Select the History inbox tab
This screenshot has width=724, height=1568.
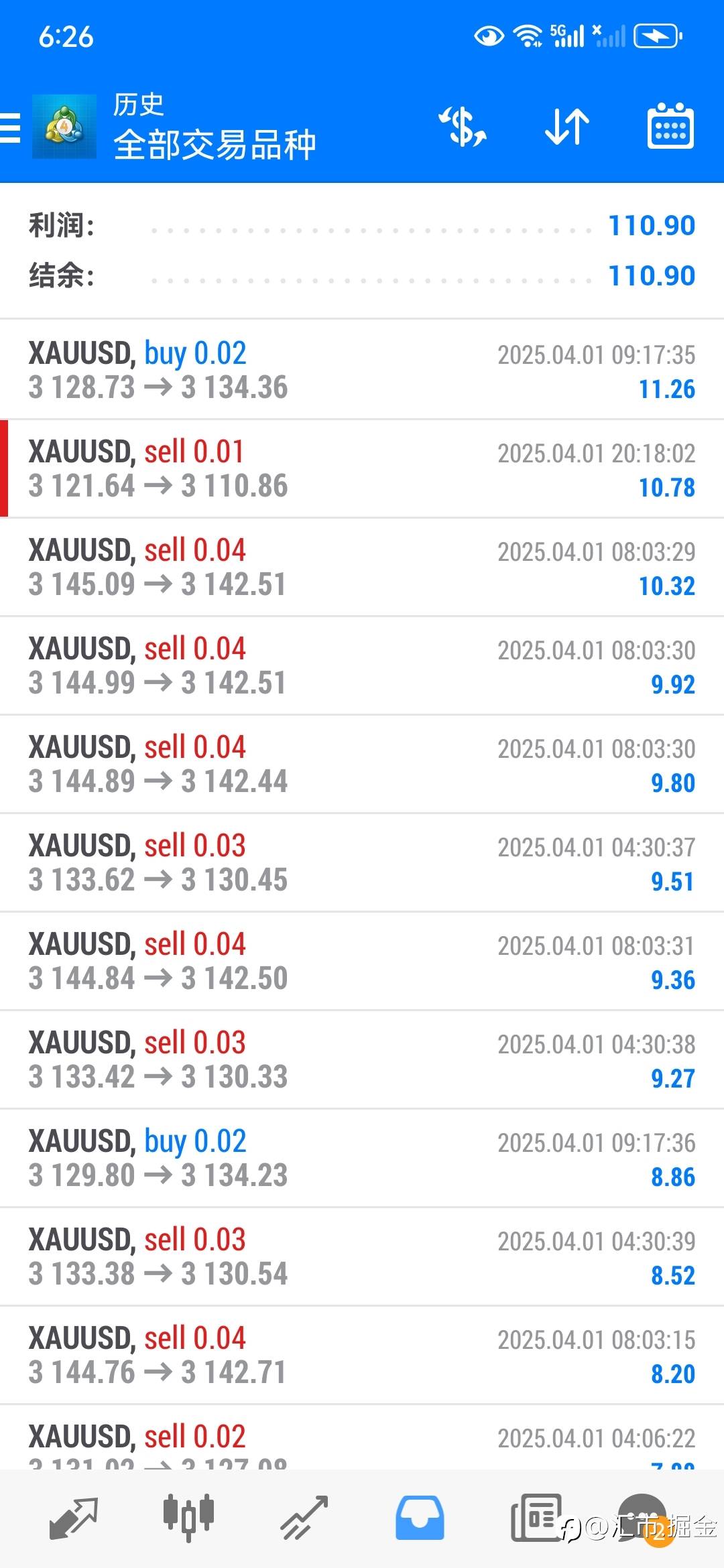tap(420, 1518)
